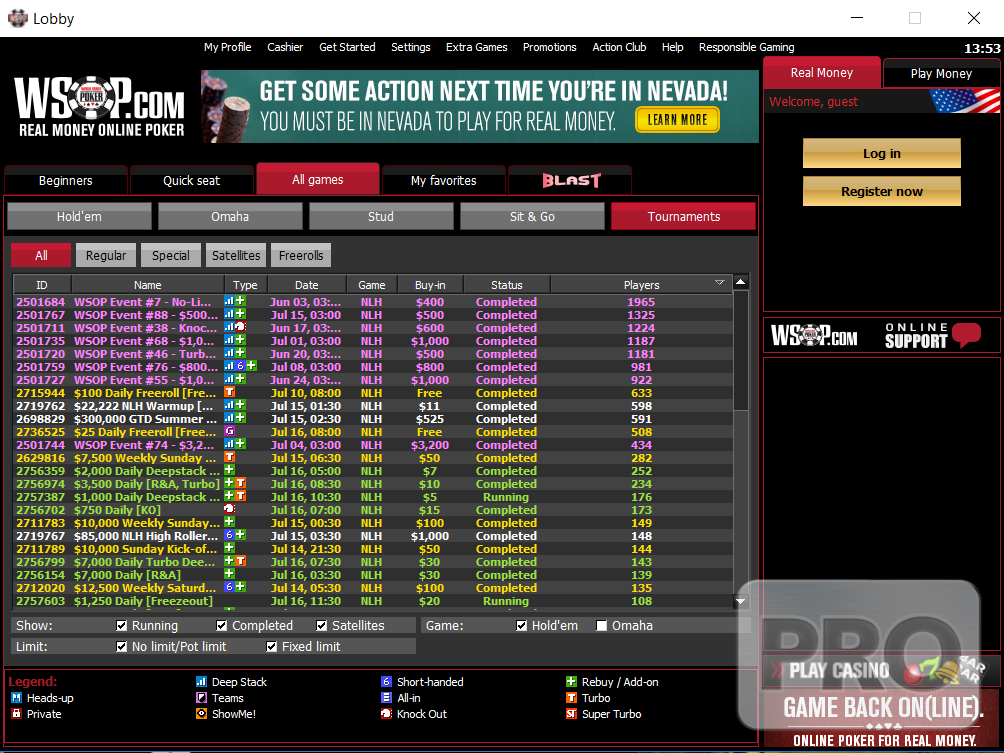This screenshot has width=1004, height=753.
Task: Toggle the Fixed limit checkbox
Action: pyautogui.click(x=271, y=647)
